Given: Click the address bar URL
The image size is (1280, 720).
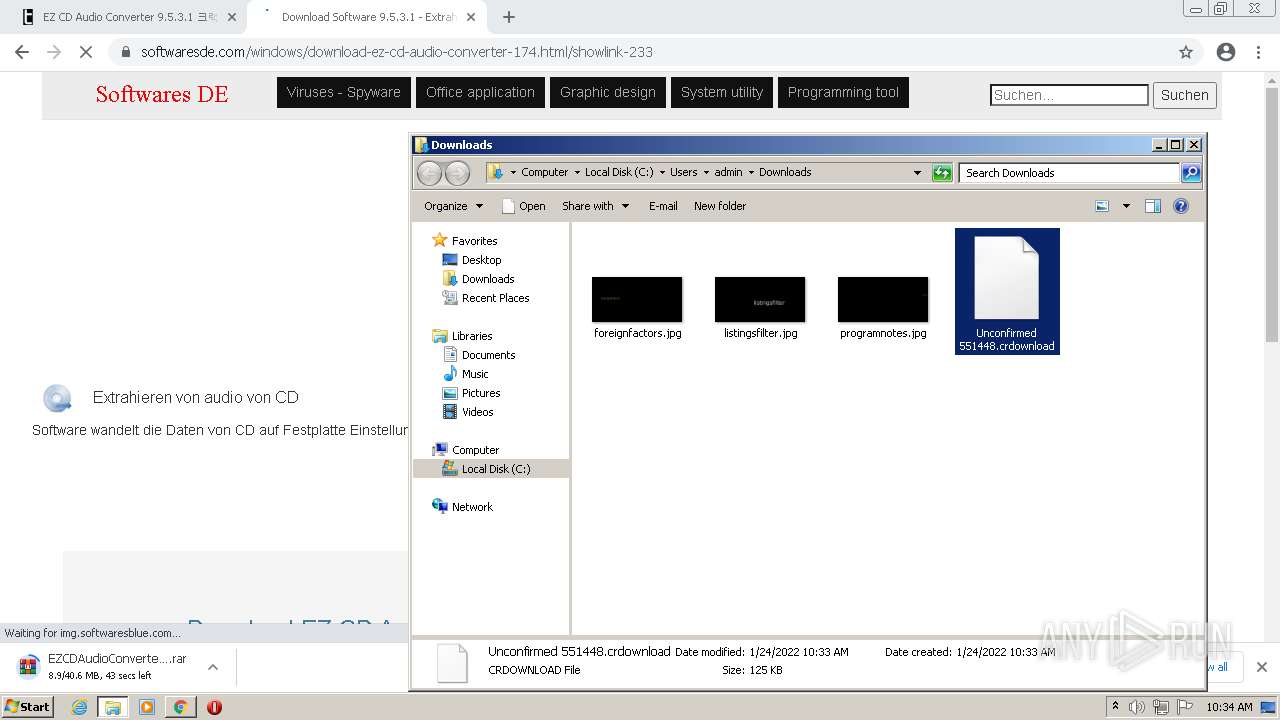Looking at the screenshot, I should coord(397,52).
